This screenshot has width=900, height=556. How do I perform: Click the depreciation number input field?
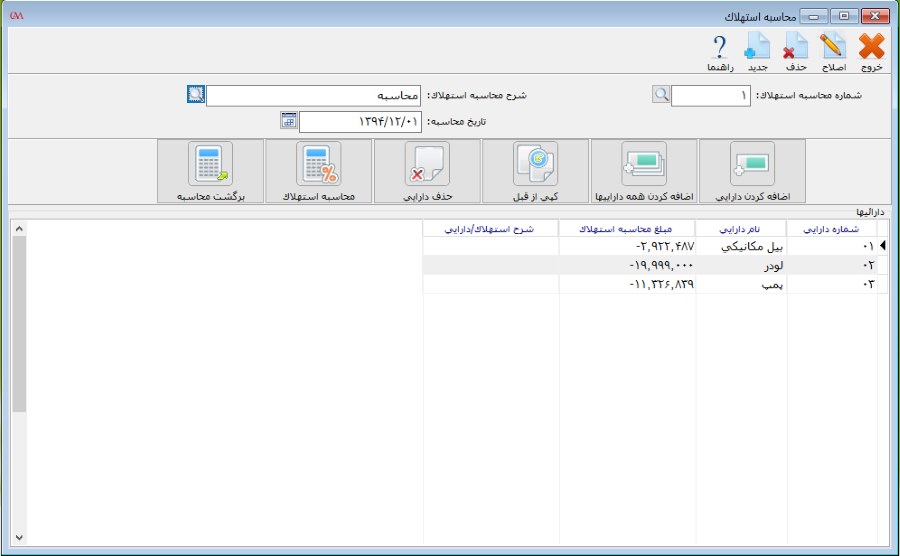[x=710, y=96]
